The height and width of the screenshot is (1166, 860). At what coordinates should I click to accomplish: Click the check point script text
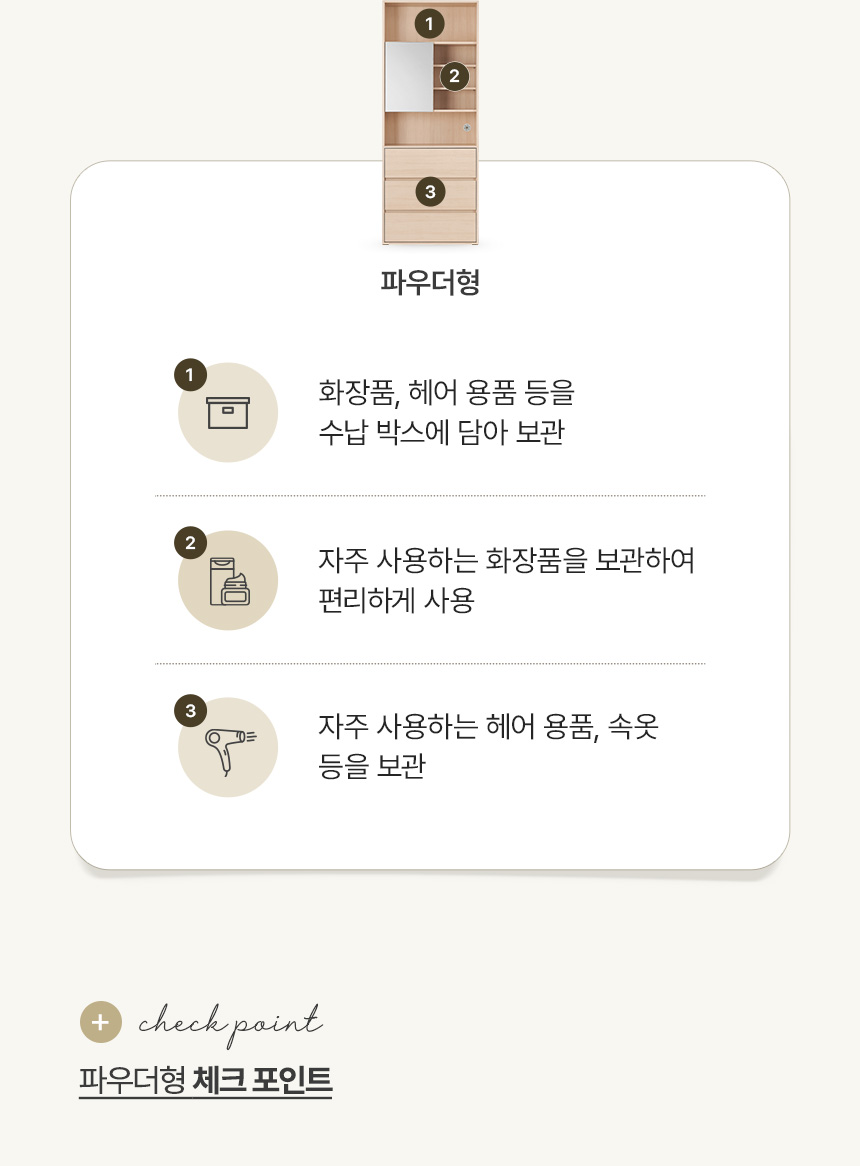pos(230,1024)
